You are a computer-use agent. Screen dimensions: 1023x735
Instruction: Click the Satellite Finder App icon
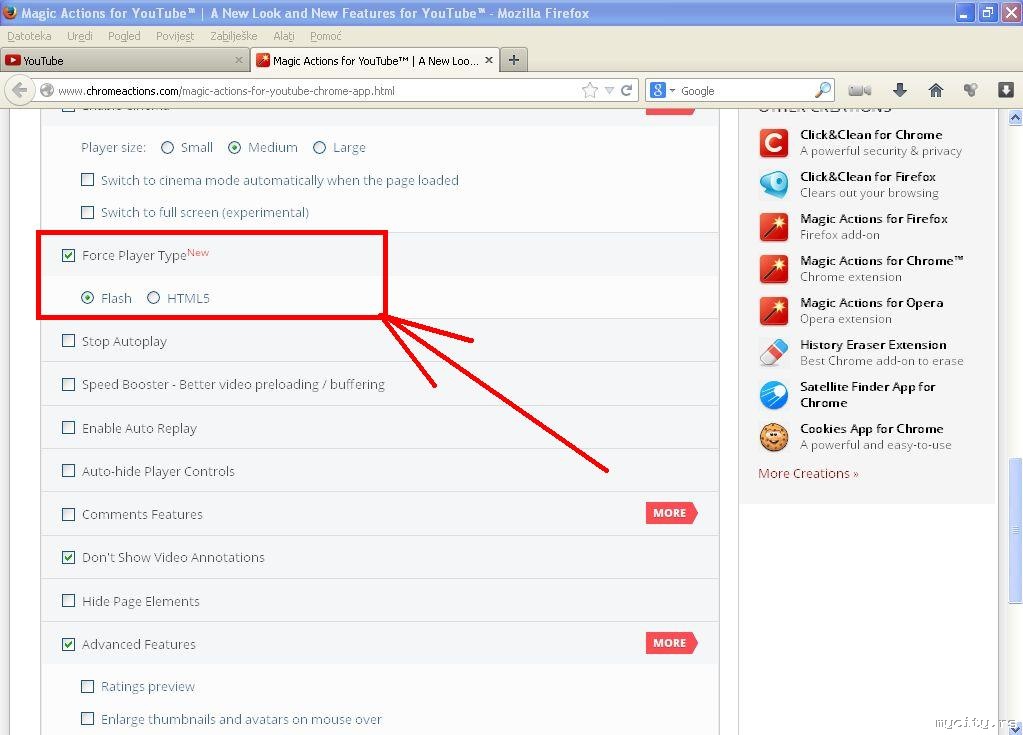pyautogui.click(x=774, y=395)
